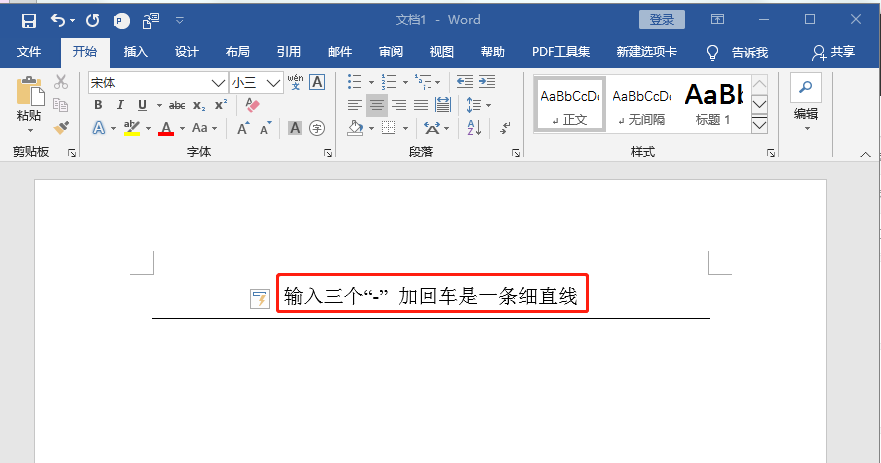Open underline style dropdown arrow
The width and height of the screenshot is (881, 463).
coord(159,105)
